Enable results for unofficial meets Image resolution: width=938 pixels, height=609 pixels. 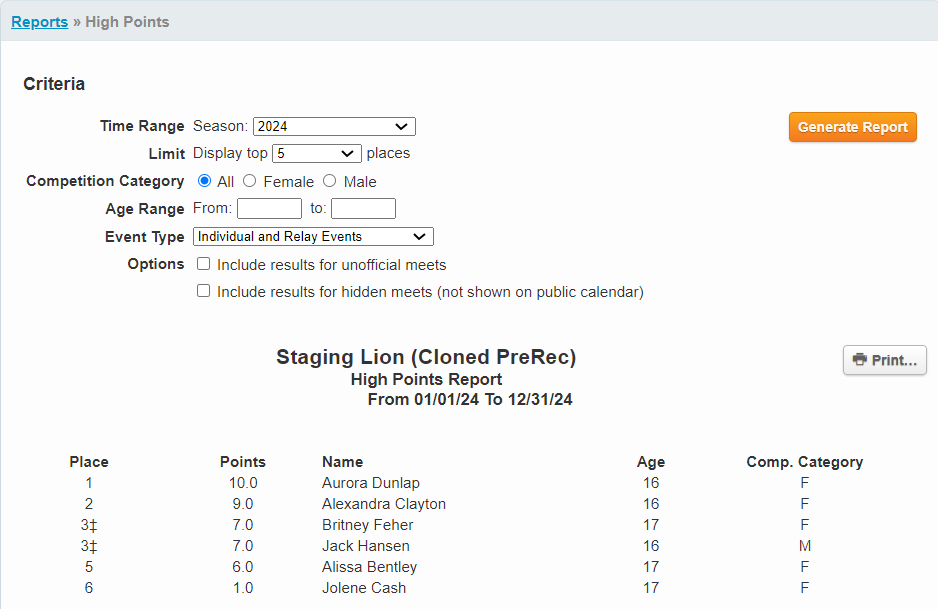(203, 263)
